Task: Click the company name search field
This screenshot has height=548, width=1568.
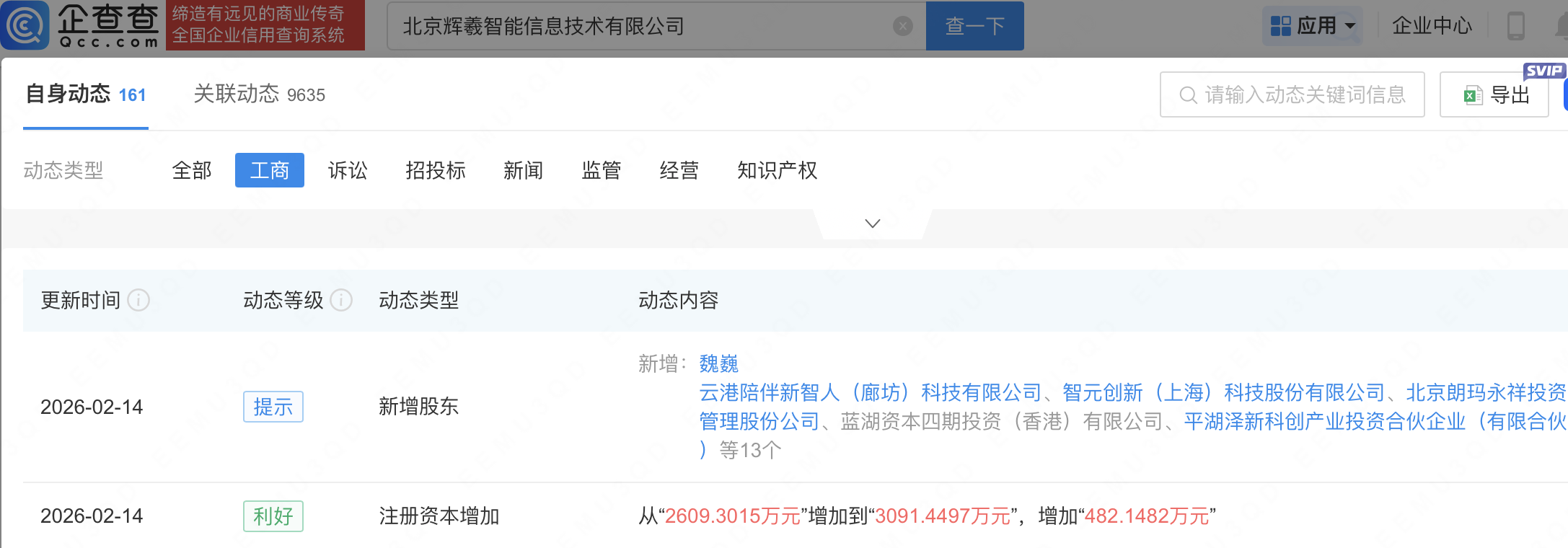Action: tap(642, 27)
